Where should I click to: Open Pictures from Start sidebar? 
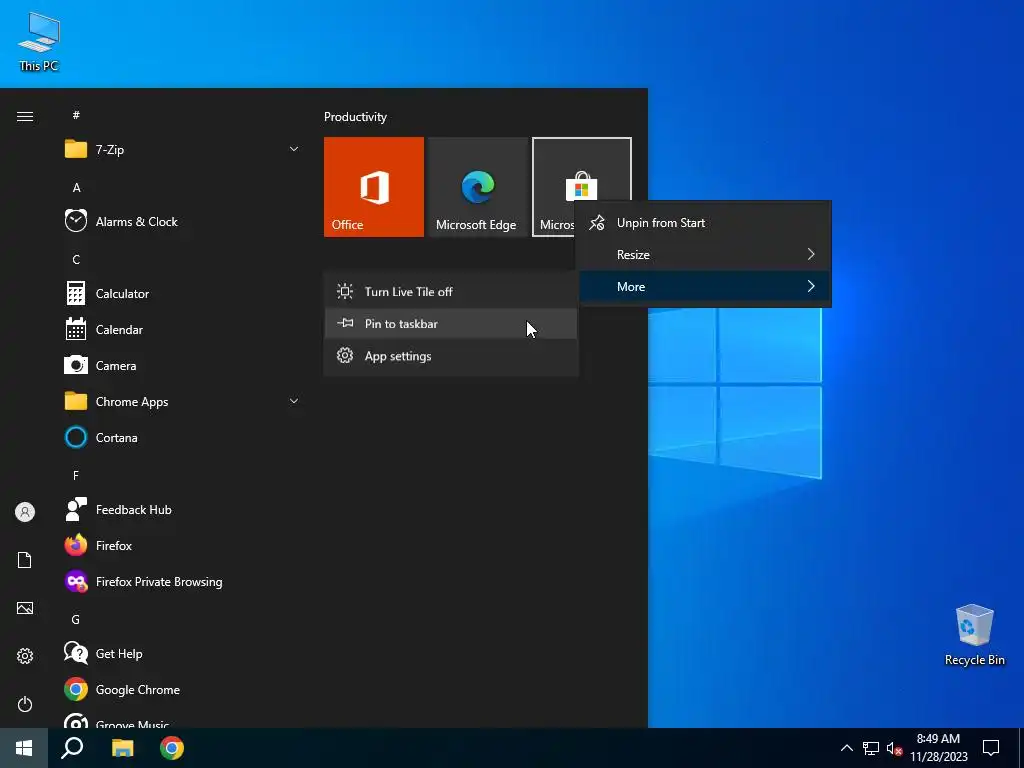pyautogui.click(x=25, y=608)
